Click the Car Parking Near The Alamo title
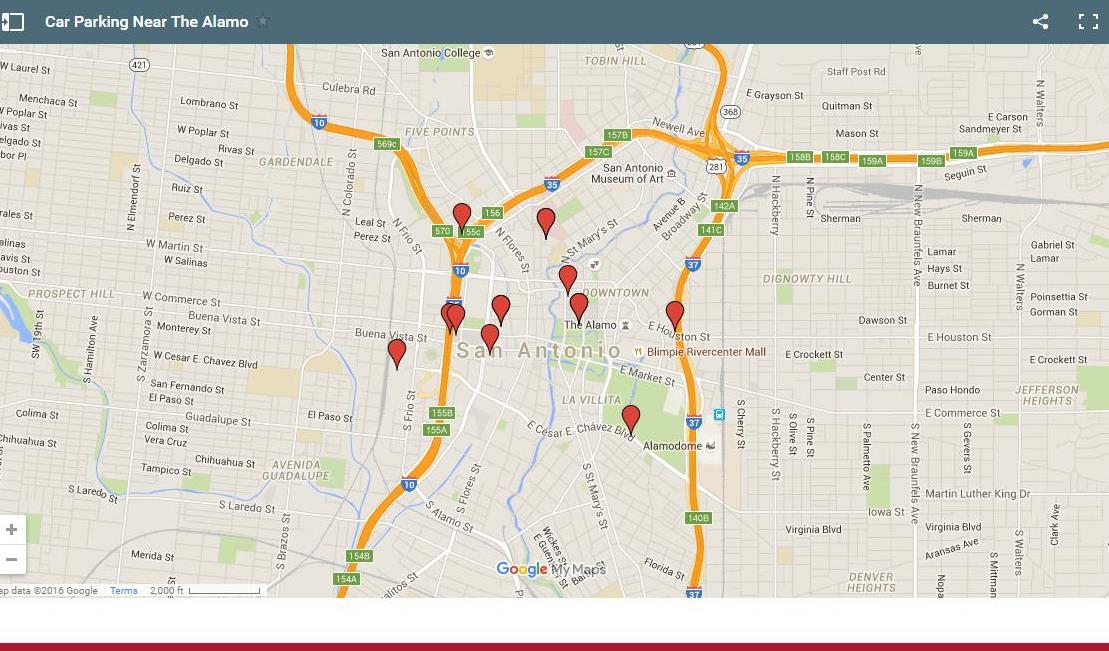This screenshot has width=1109, height=651. click(146, 22)
